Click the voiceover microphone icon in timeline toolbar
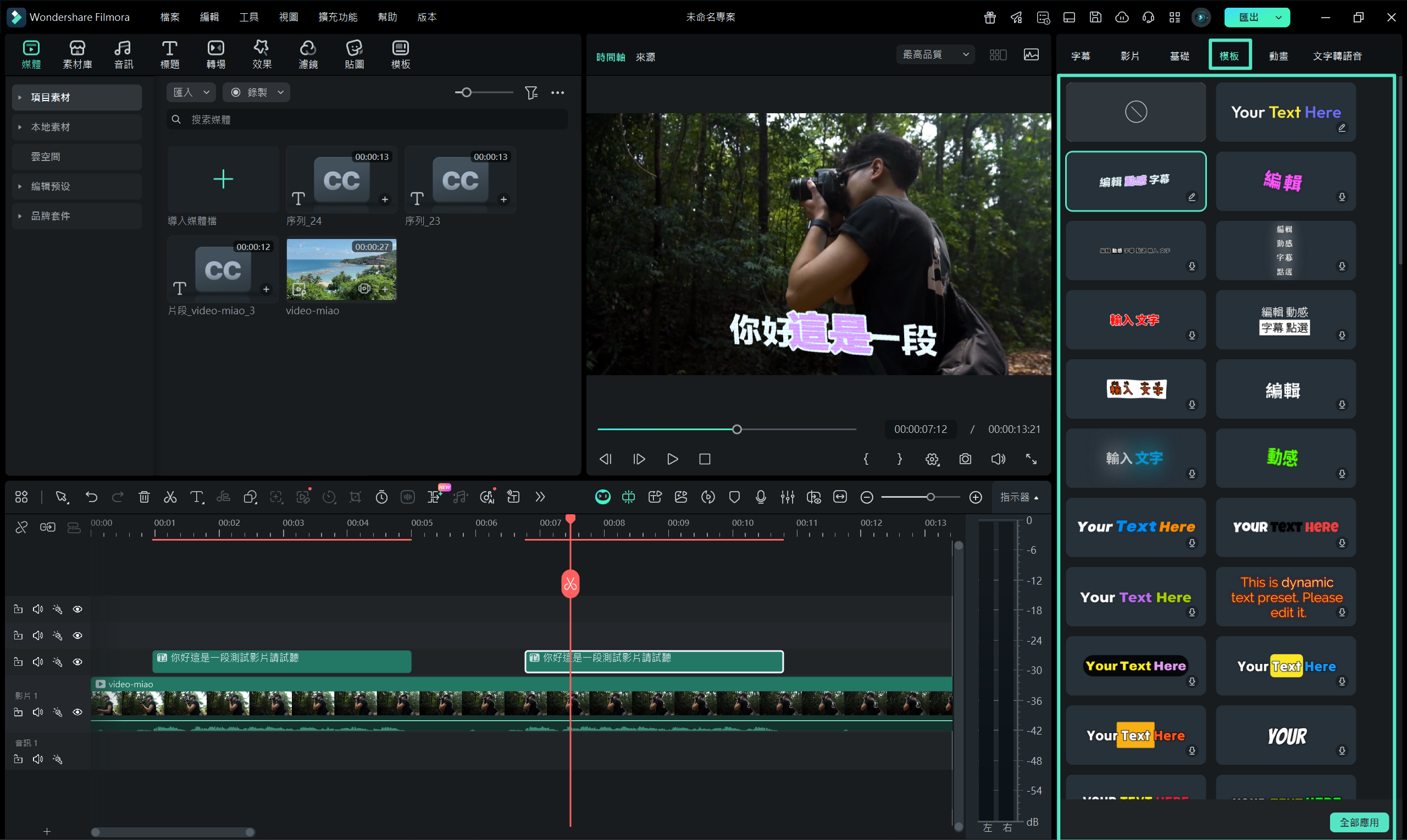This screenshot has height=840, width=1407. (761, 497)
